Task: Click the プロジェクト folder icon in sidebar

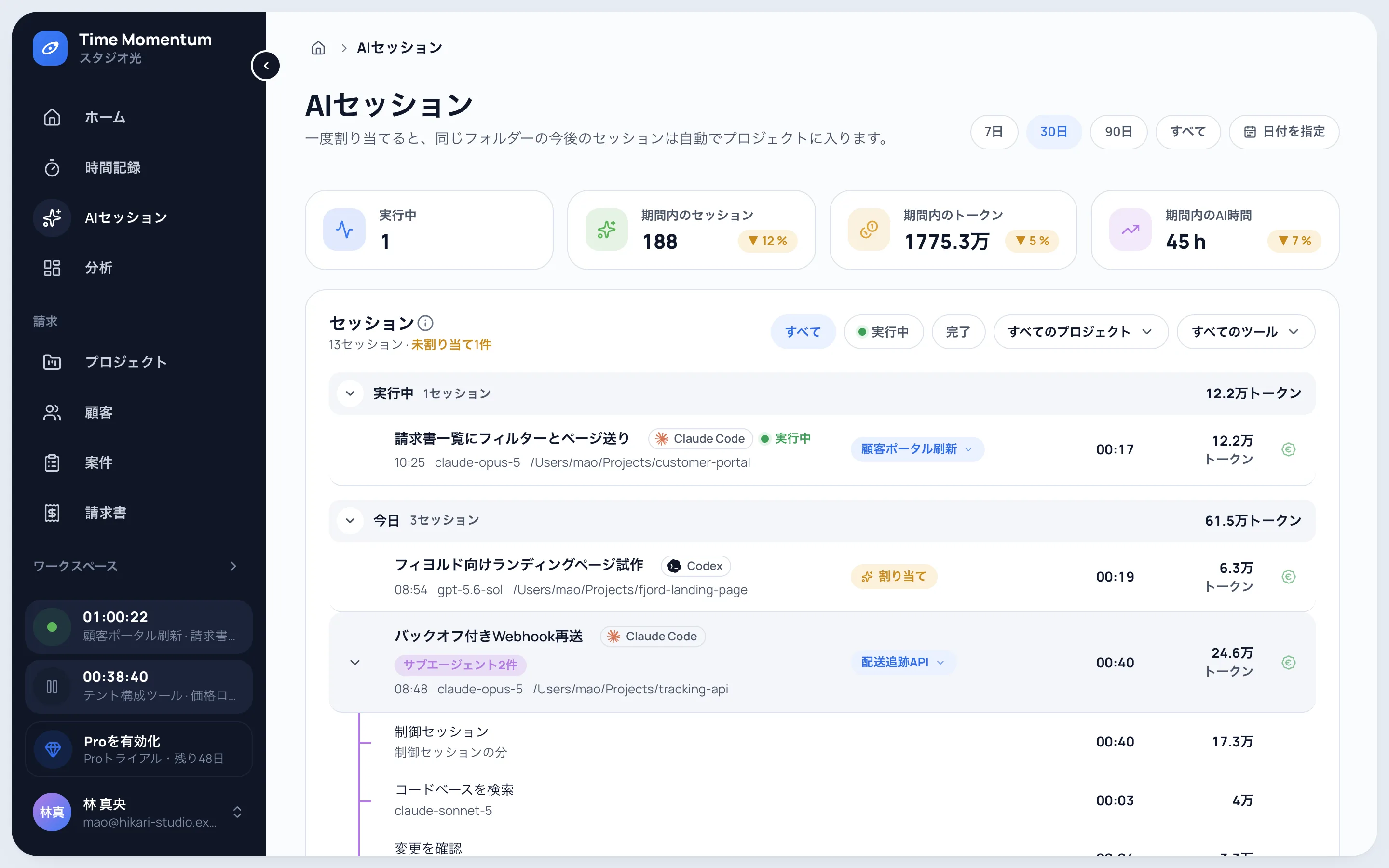Action: 52,362
